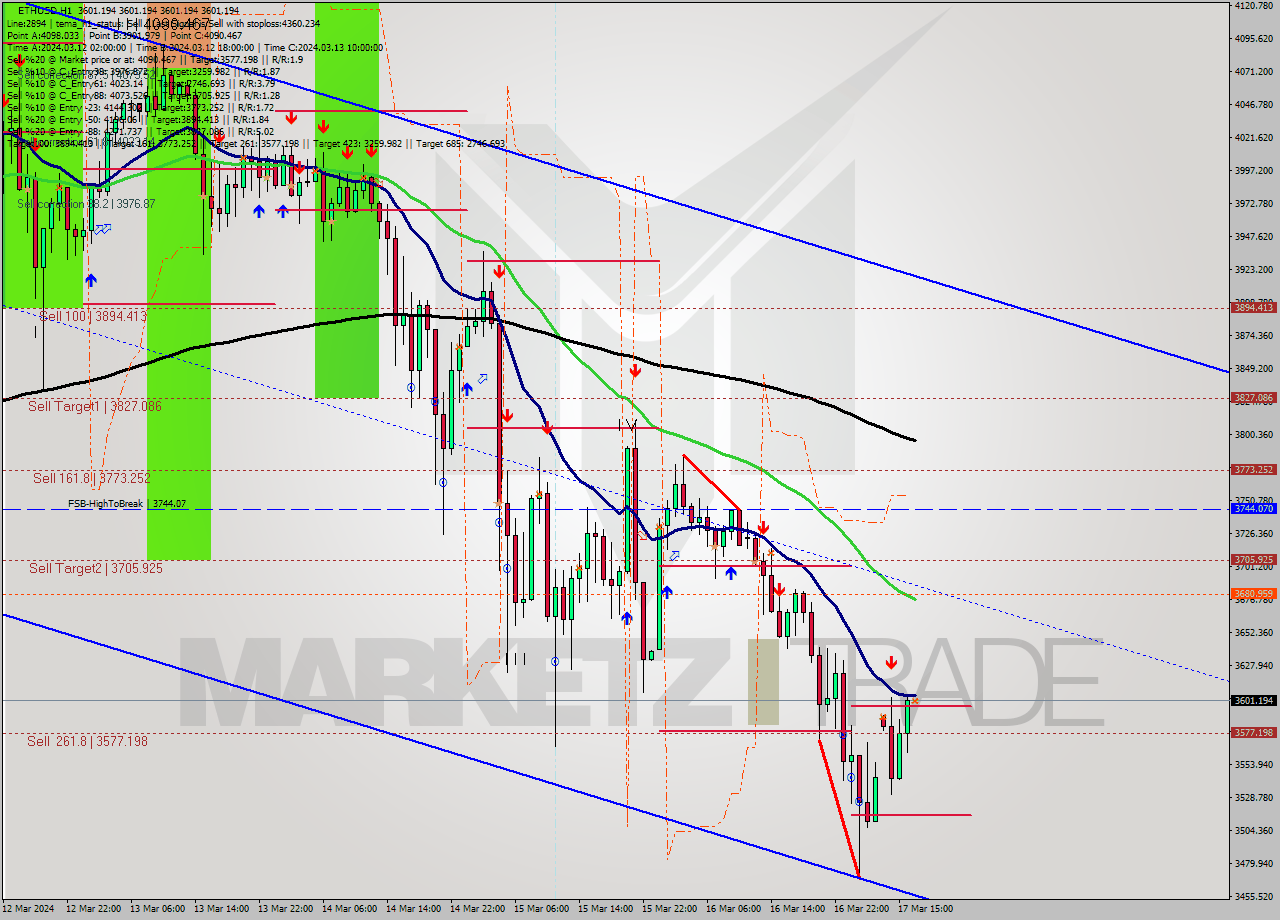Click the '15 Mar 06:00' time axis label
Image resolution: width=1280 pixels, height=920 pixels.
540,909
